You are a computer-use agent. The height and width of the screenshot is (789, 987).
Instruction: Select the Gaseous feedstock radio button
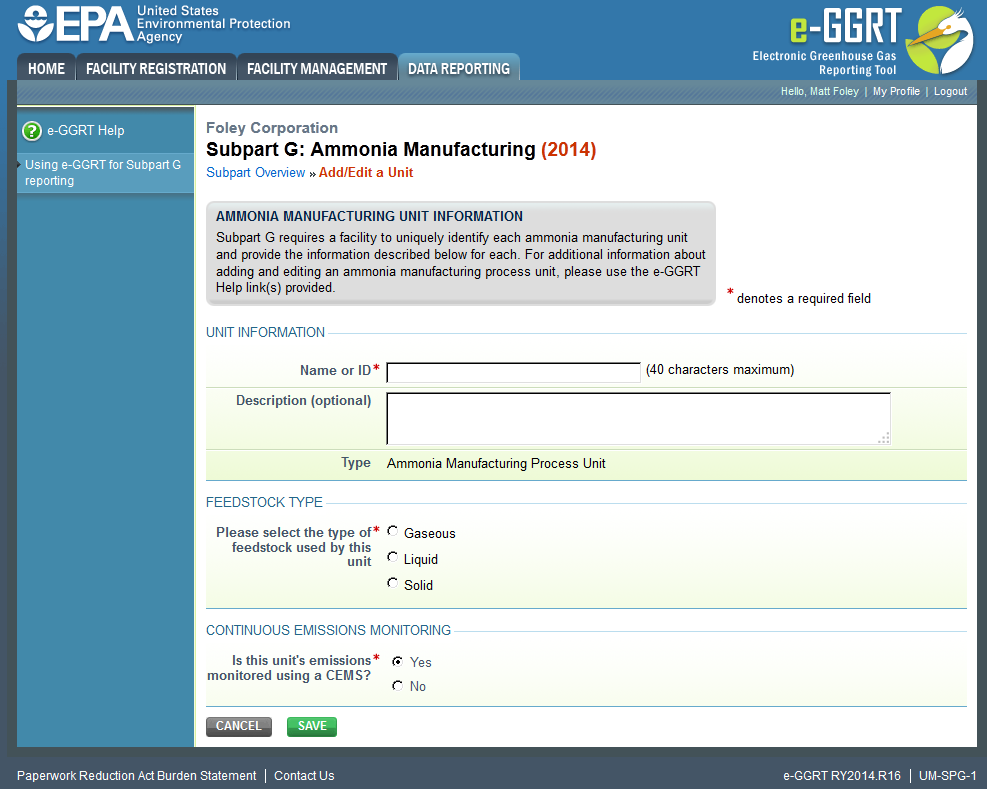pos(393,531)
